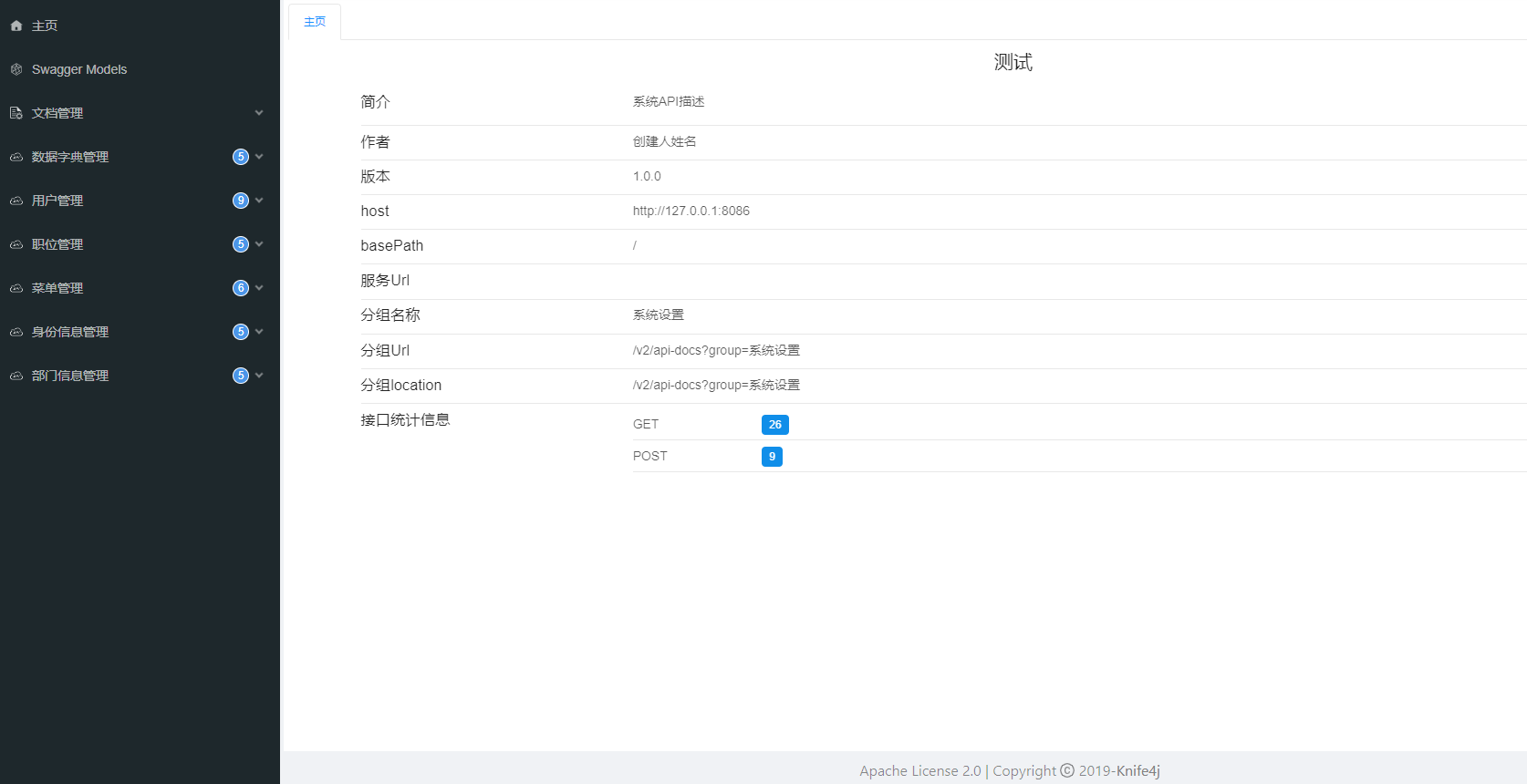This screenshot has height=784, width=1527.
Task: Click the GET count badge 26
Action: tap(775, 425)
